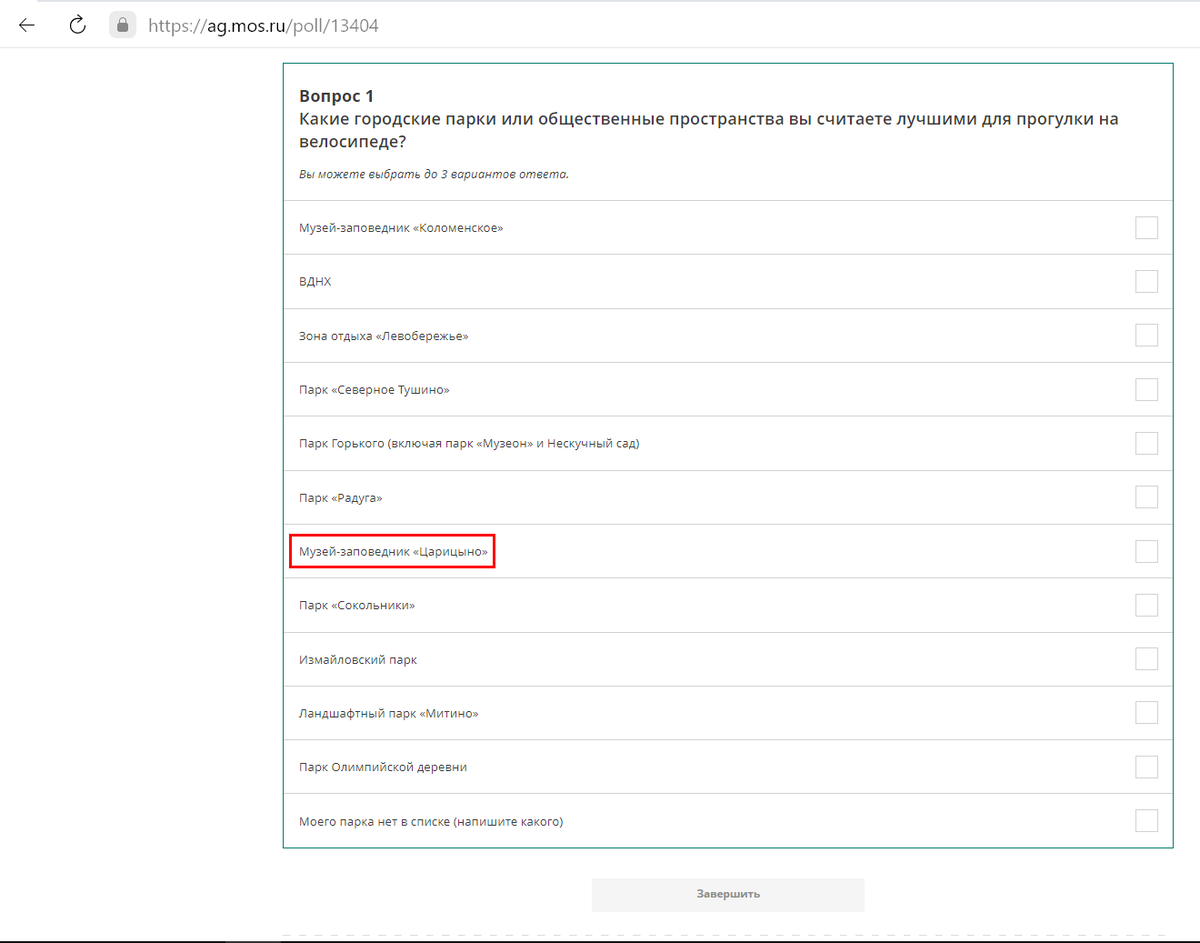Reload the page with the refresh icon
Viewport: 1200px width, 943px height.
tap(77, 25)
